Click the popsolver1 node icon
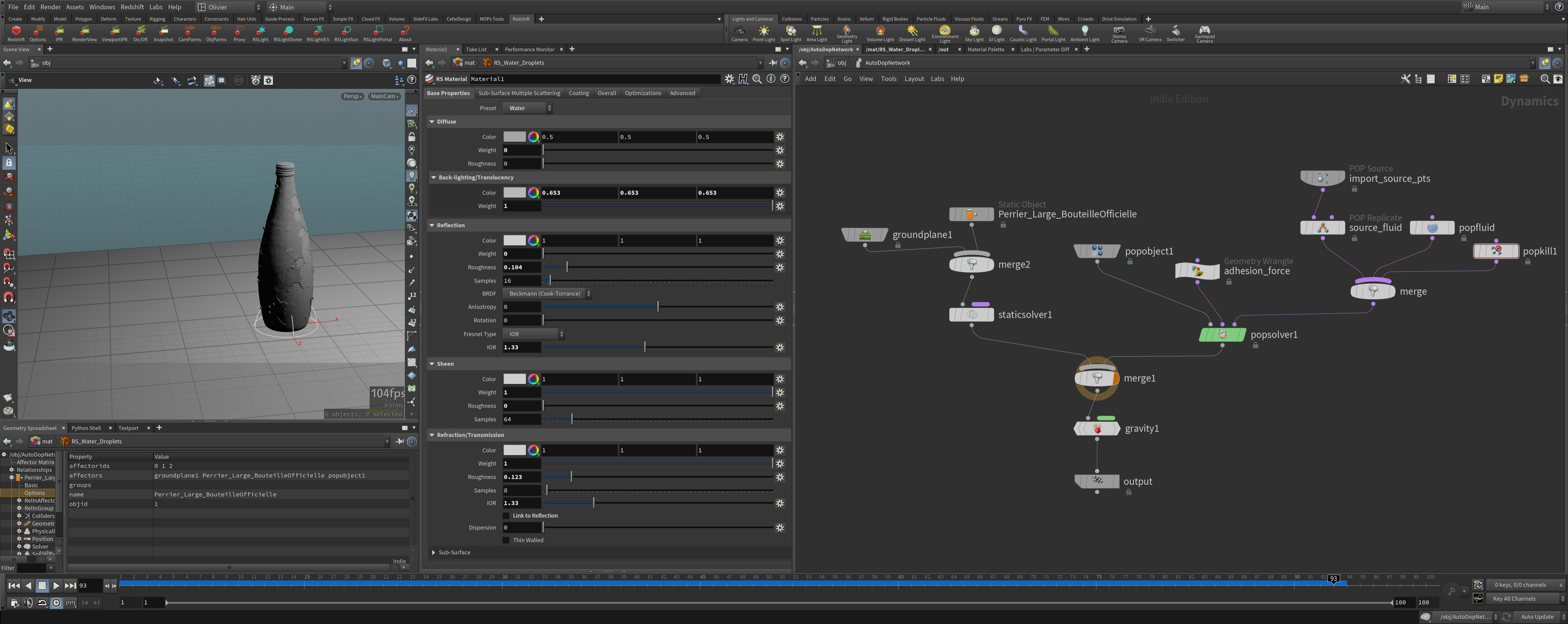 click(x=1222, y=335)
